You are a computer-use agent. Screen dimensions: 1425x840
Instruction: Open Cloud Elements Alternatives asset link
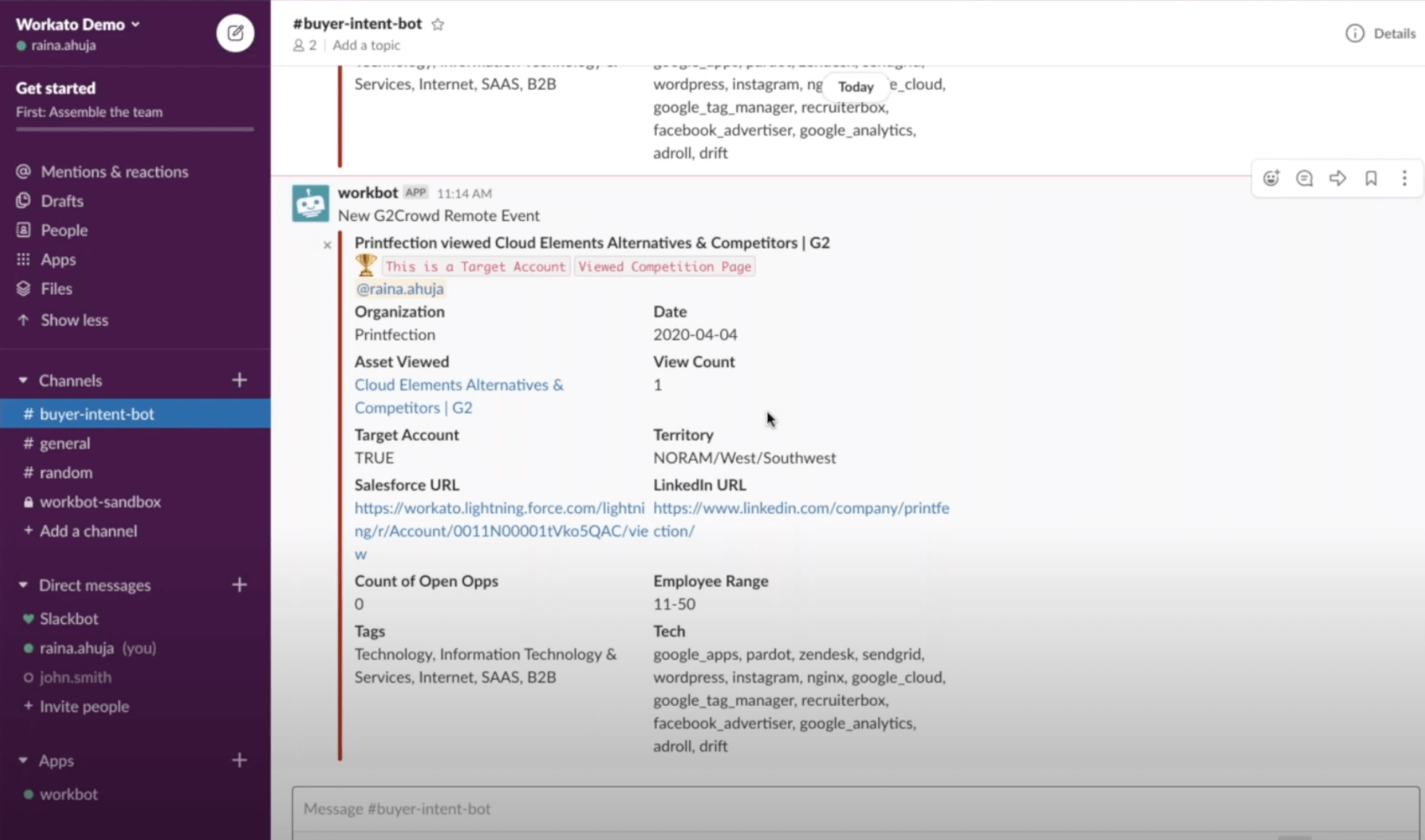(x=459, y=396)
